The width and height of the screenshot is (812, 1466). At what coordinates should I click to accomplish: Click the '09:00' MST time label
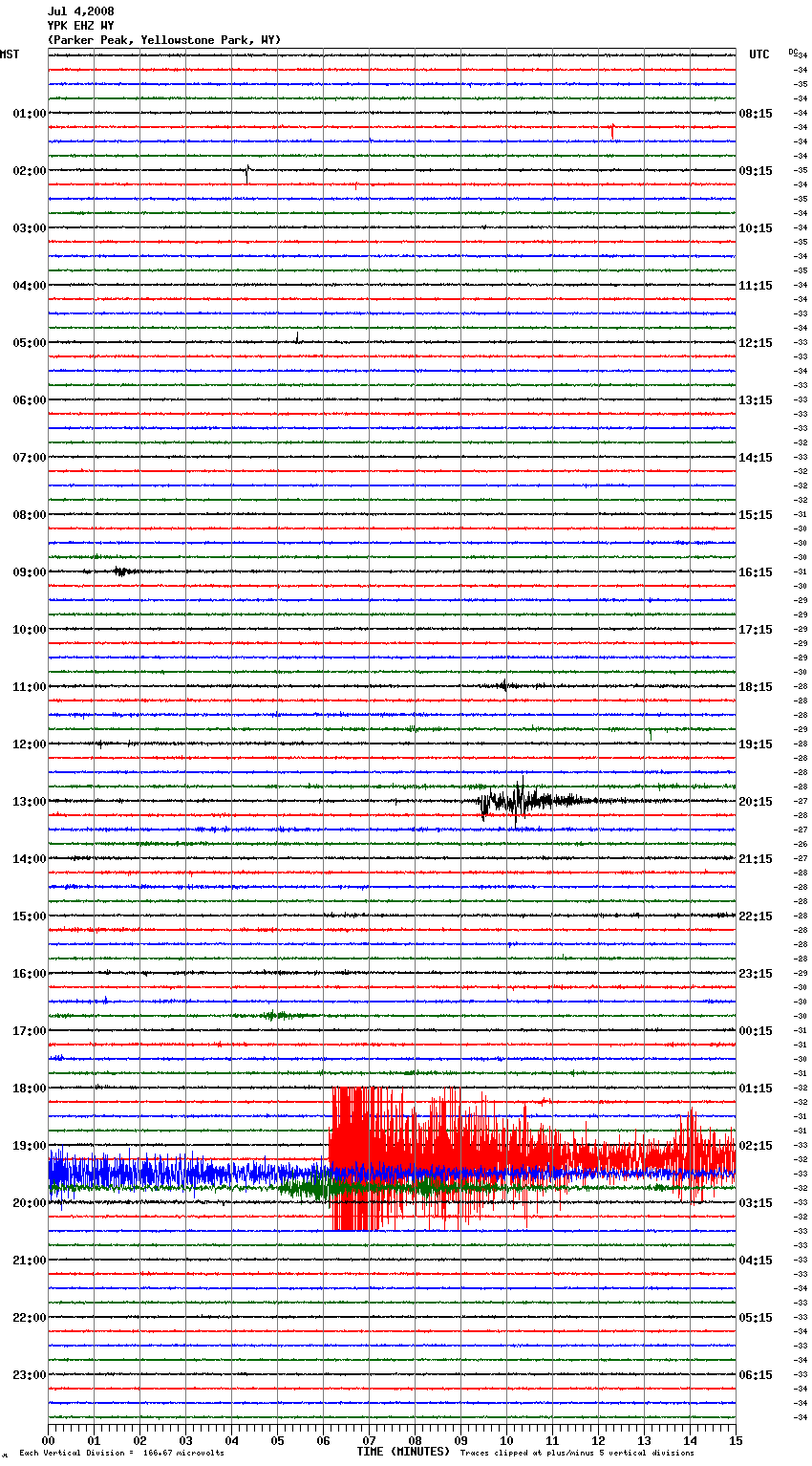(30, 572)
